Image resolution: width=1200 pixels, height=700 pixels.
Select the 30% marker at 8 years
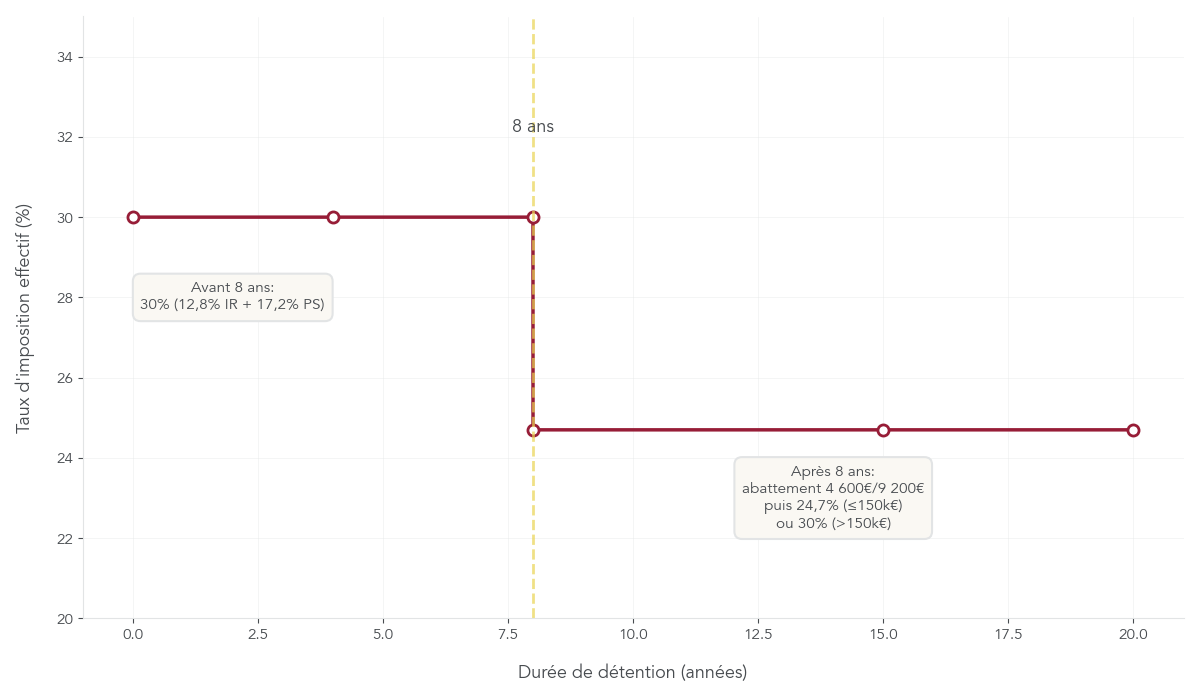pyautogui.click(x=533, y=217)
